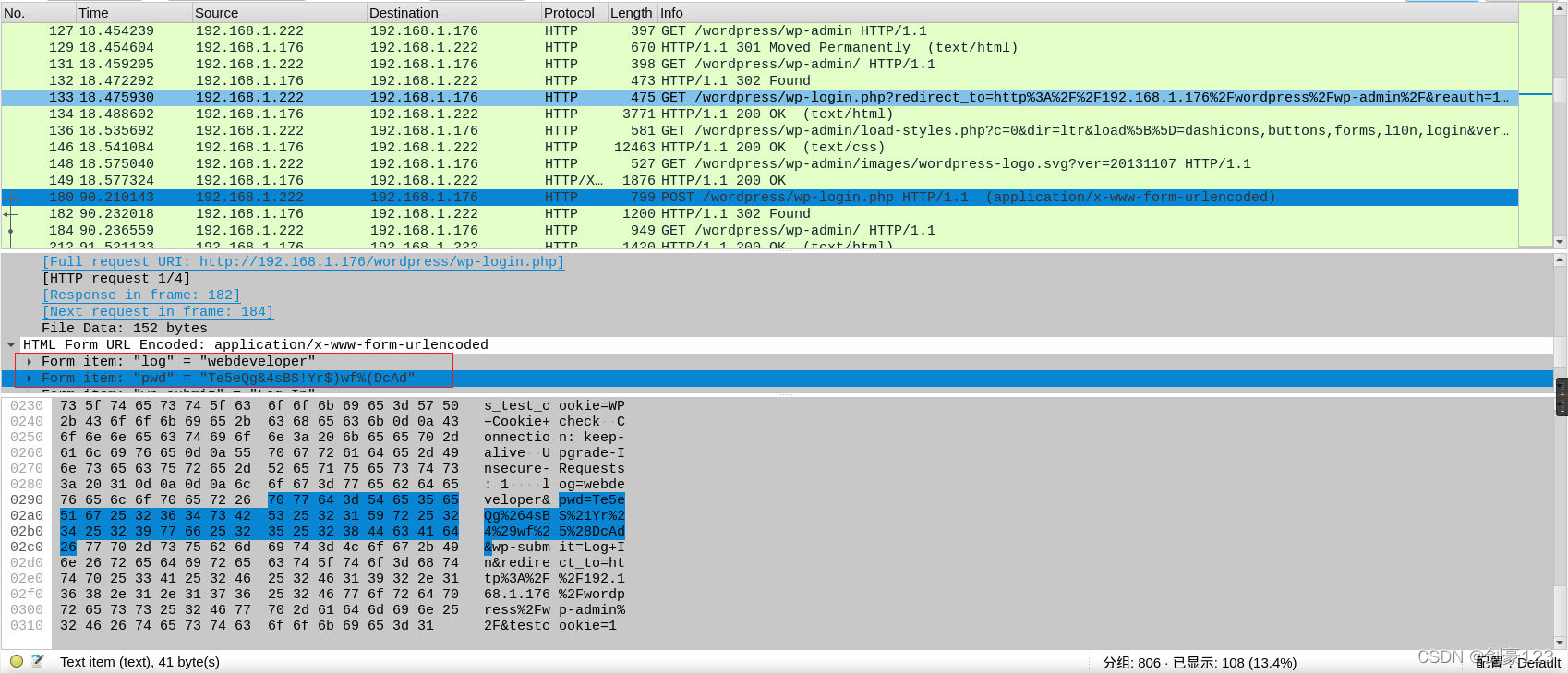The height and width of the screenshot is (674, 1568).
Task: Sort packets by the Time column header
Action: click(134, 13)
